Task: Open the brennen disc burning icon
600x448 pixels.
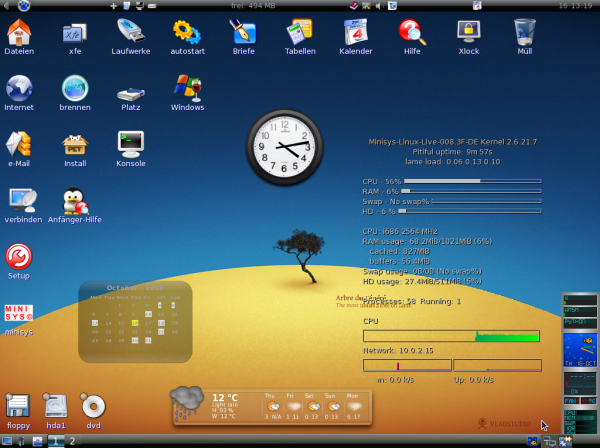Action: click(x=74, y=89)
